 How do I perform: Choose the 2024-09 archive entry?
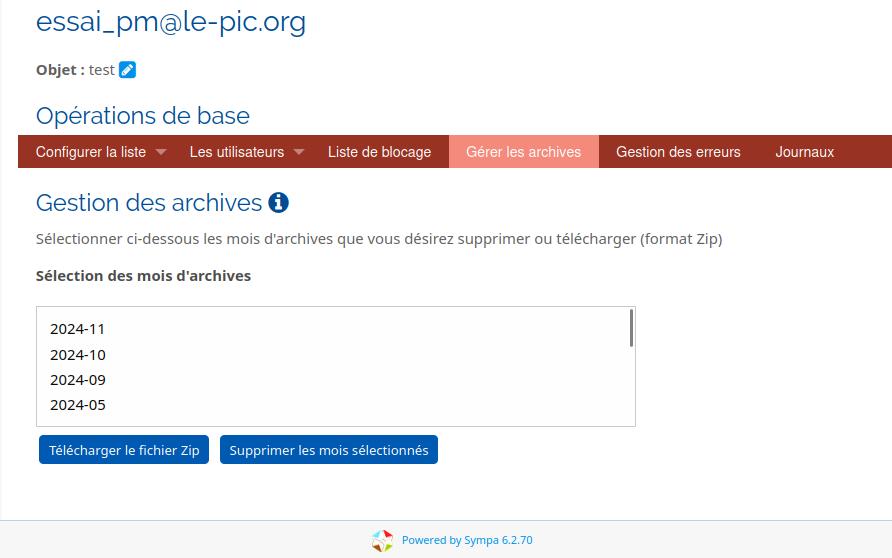pyautogui.click(x=78, y=380)
